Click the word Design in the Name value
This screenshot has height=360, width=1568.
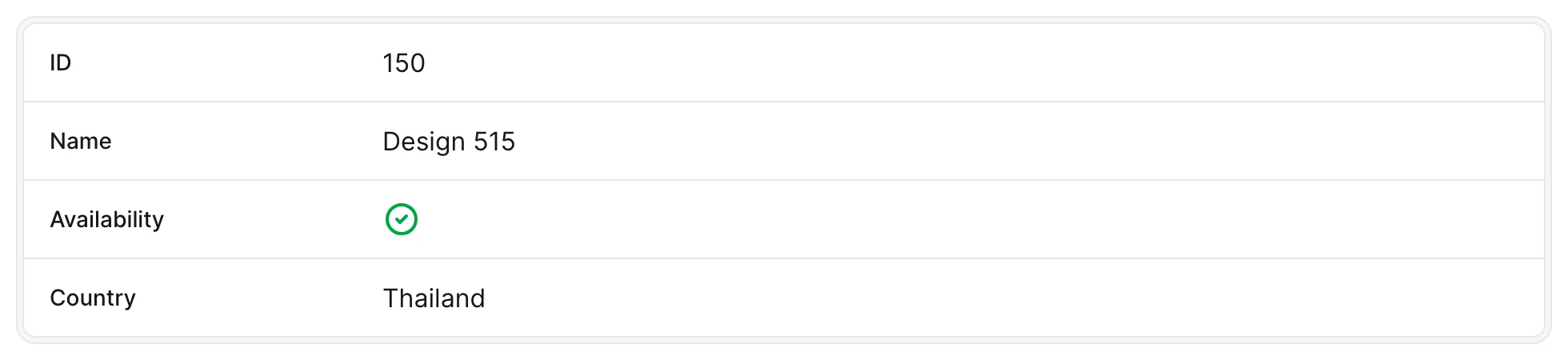point(424,142)
